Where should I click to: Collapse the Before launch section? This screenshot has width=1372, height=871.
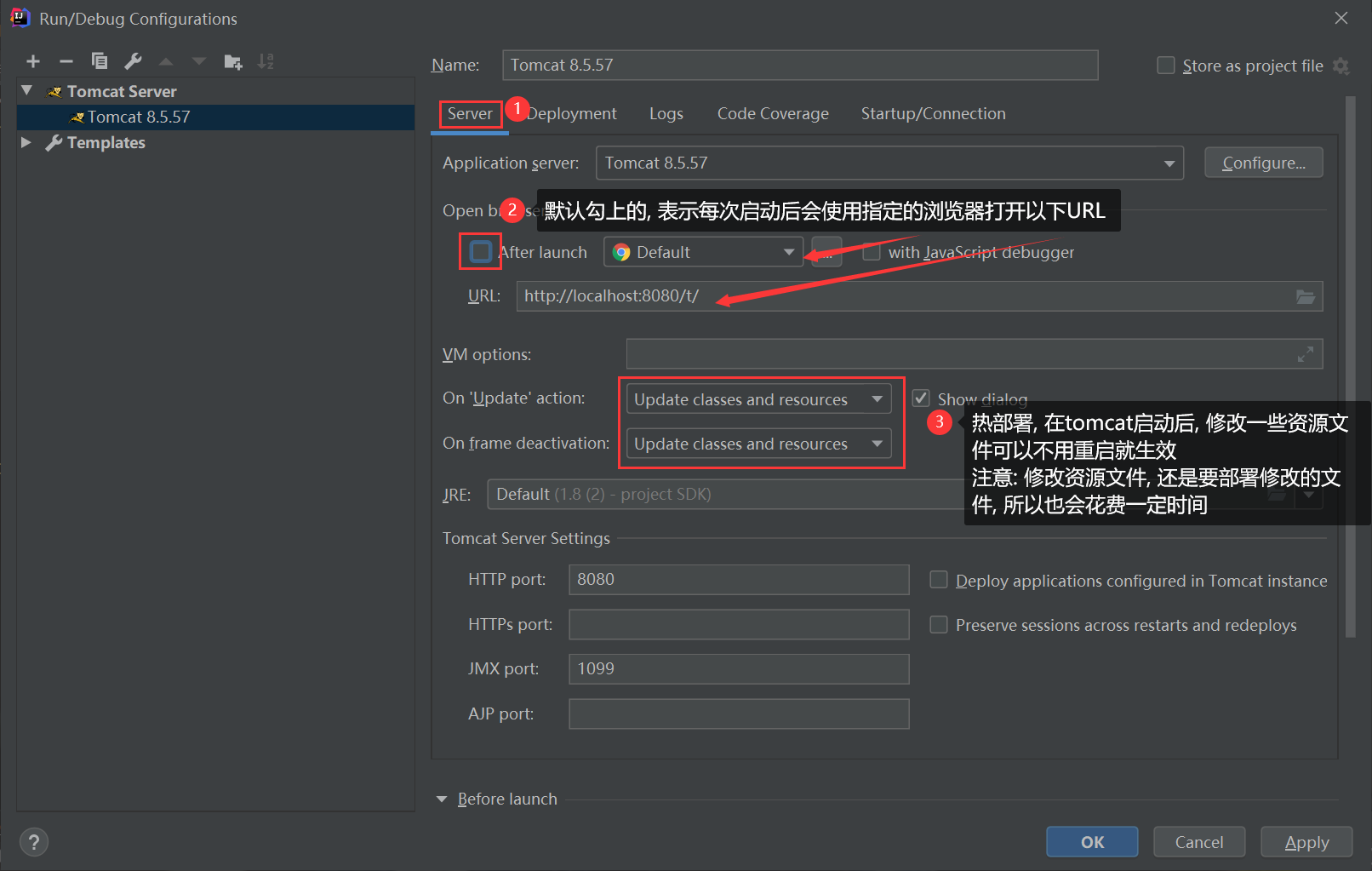point(442,799)
